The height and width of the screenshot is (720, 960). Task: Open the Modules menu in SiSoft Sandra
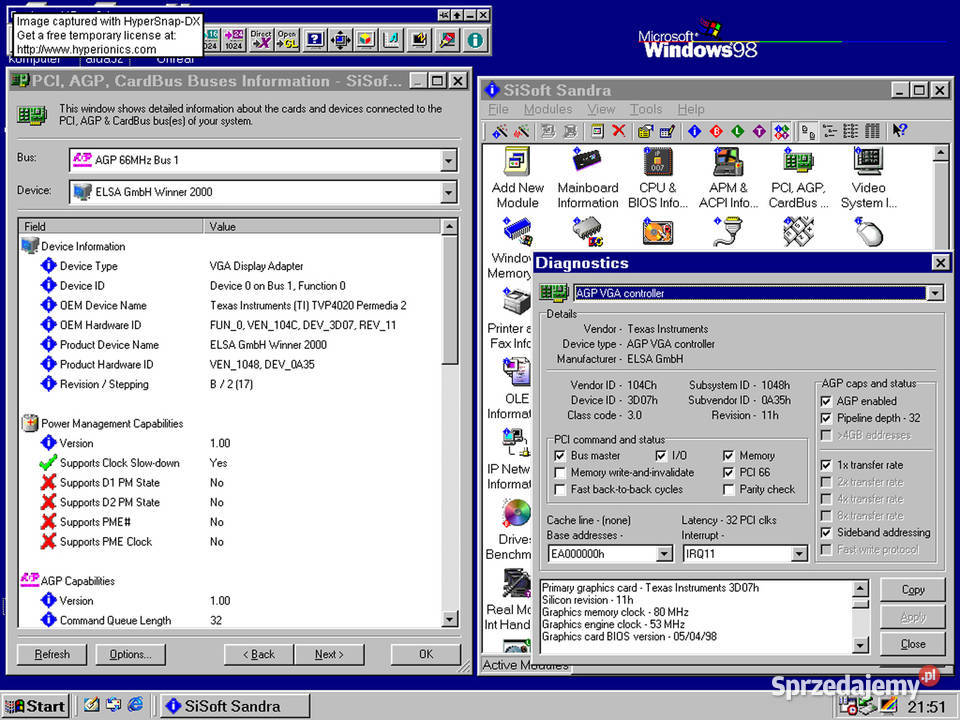(548, 109)
